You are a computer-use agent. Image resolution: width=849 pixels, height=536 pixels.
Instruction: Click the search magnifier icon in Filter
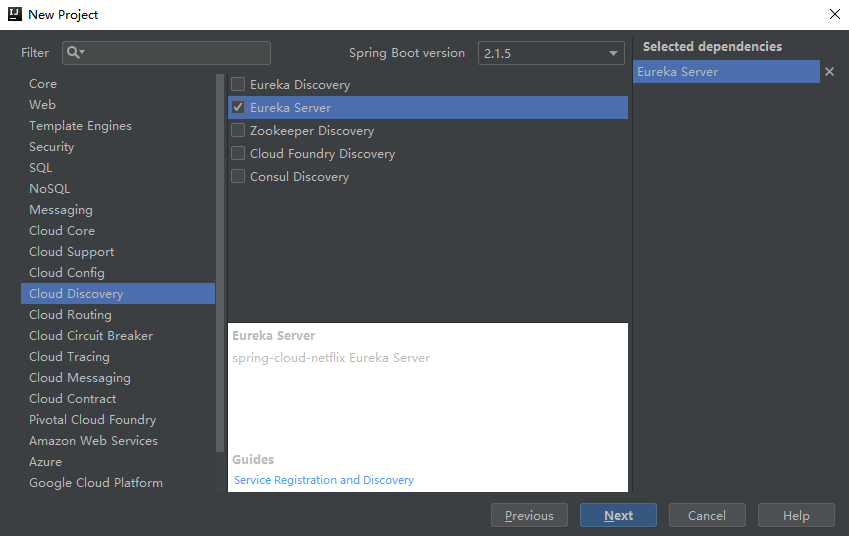(x=75, y=53)
